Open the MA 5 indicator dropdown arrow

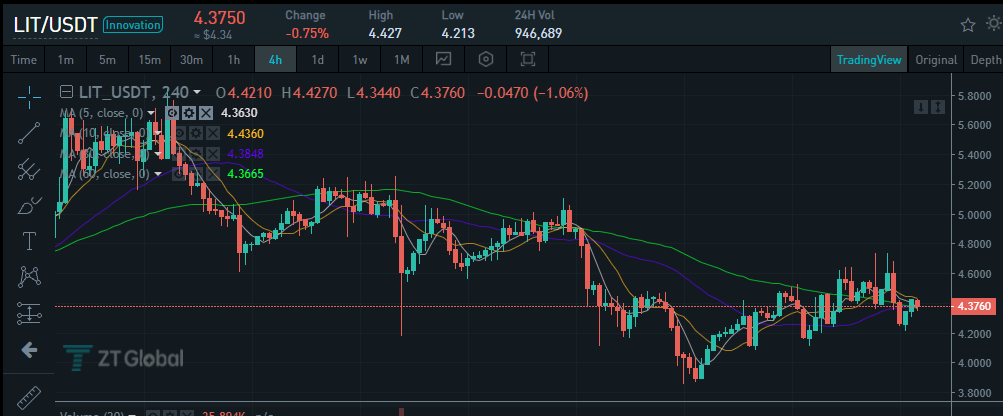tap(152, 113)
